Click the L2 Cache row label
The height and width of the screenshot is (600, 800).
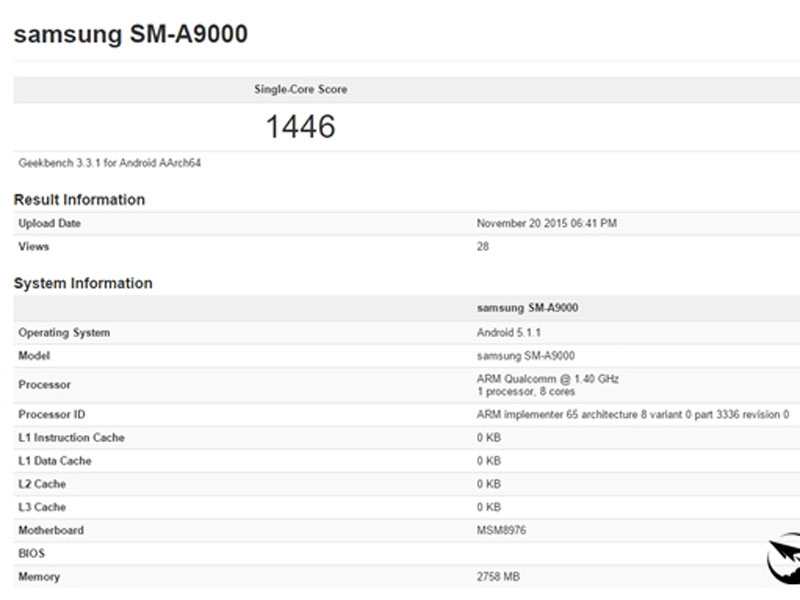coord(42,484)
